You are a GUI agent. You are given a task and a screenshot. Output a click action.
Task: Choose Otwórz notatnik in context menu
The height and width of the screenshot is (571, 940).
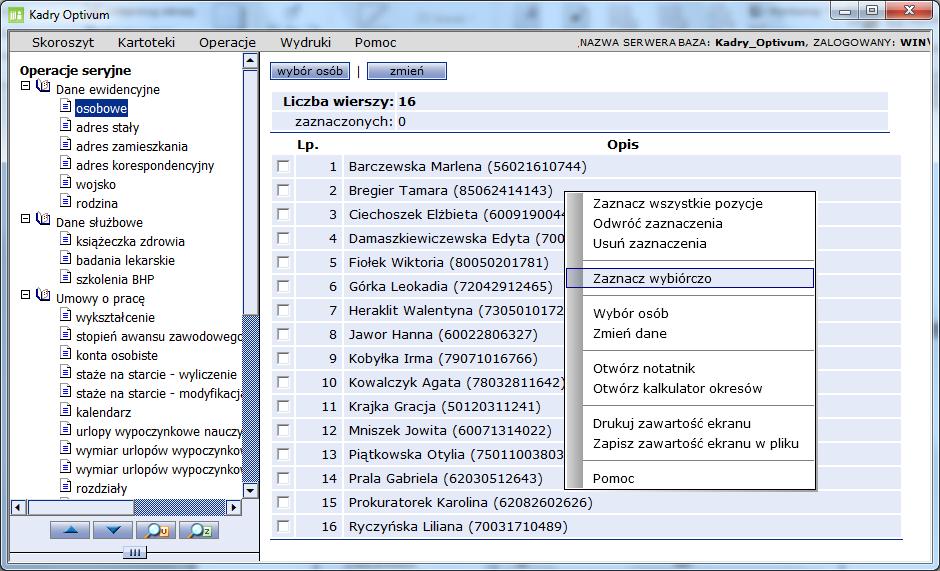point(644,368)
